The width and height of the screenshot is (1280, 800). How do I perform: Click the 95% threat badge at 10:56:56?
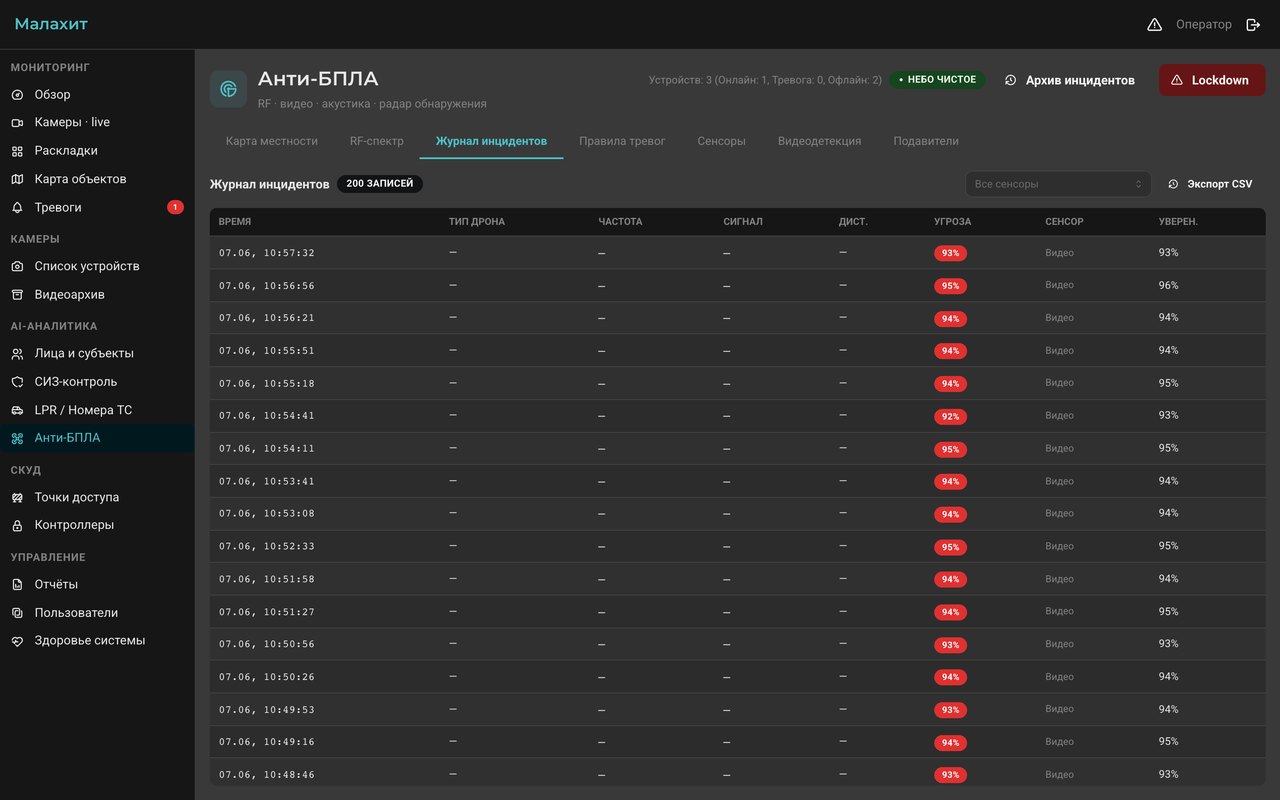click(950, 286)
